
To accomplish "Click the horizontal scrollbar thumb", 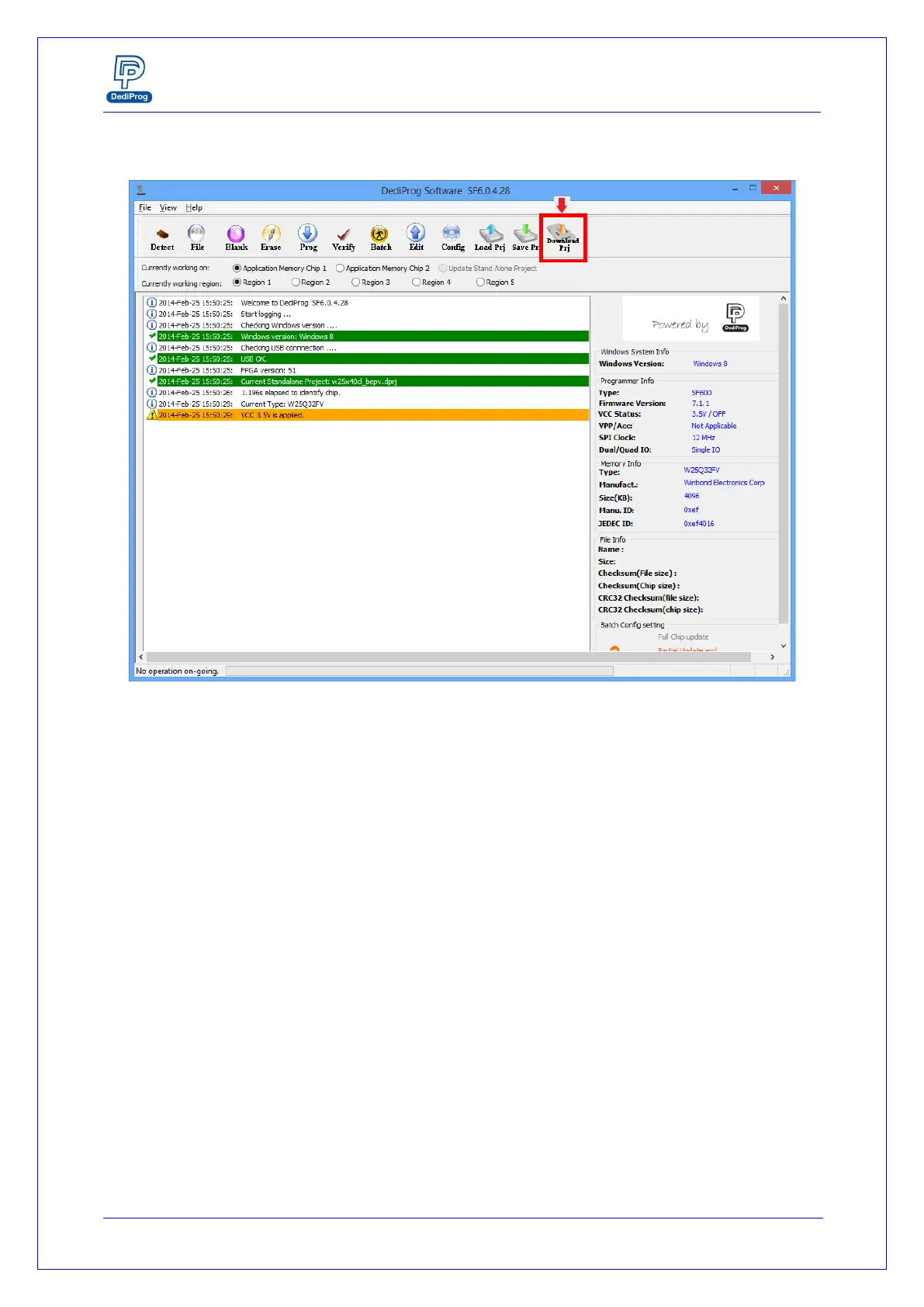I will (x=448, y=657).
